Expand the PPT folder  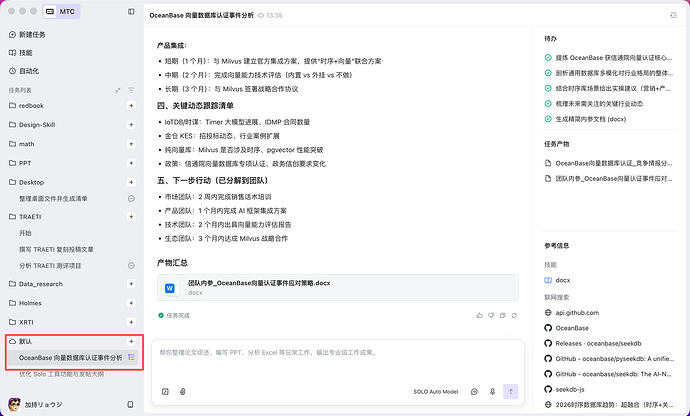tap(20, 163)
